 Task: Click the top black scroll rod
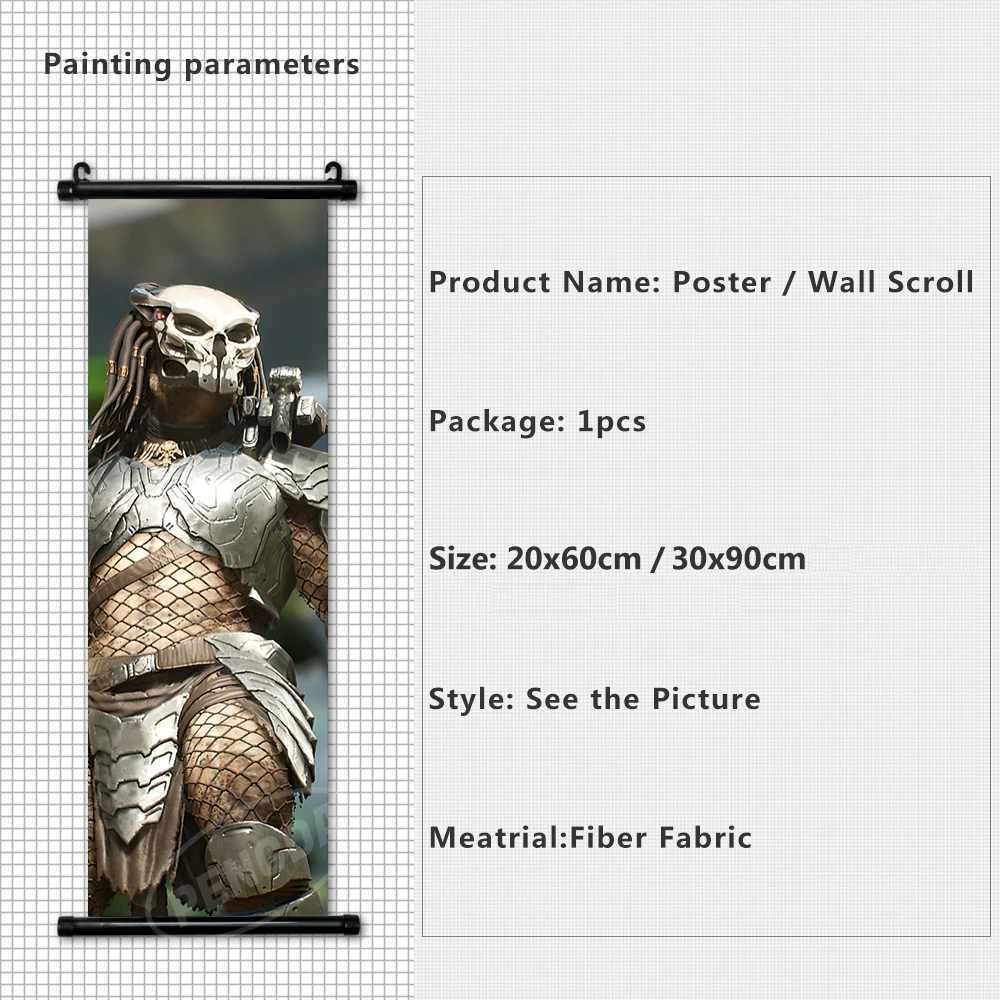click(208, 191)
